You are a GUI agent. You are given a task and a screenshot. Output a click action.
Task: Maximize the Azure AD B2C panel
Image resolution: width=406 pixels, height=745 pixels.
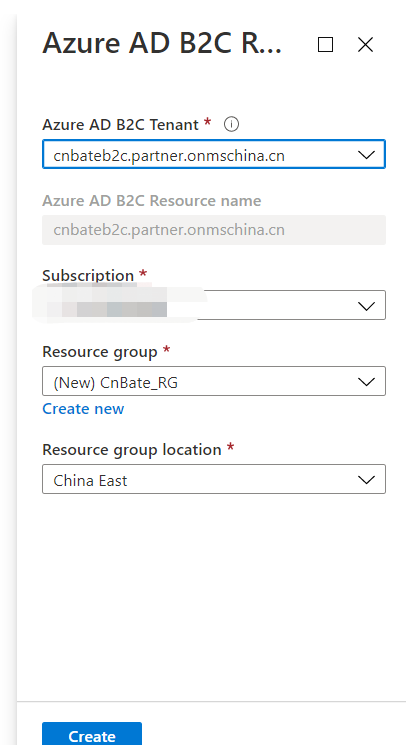pyautogui.click(x=325, y=45)
